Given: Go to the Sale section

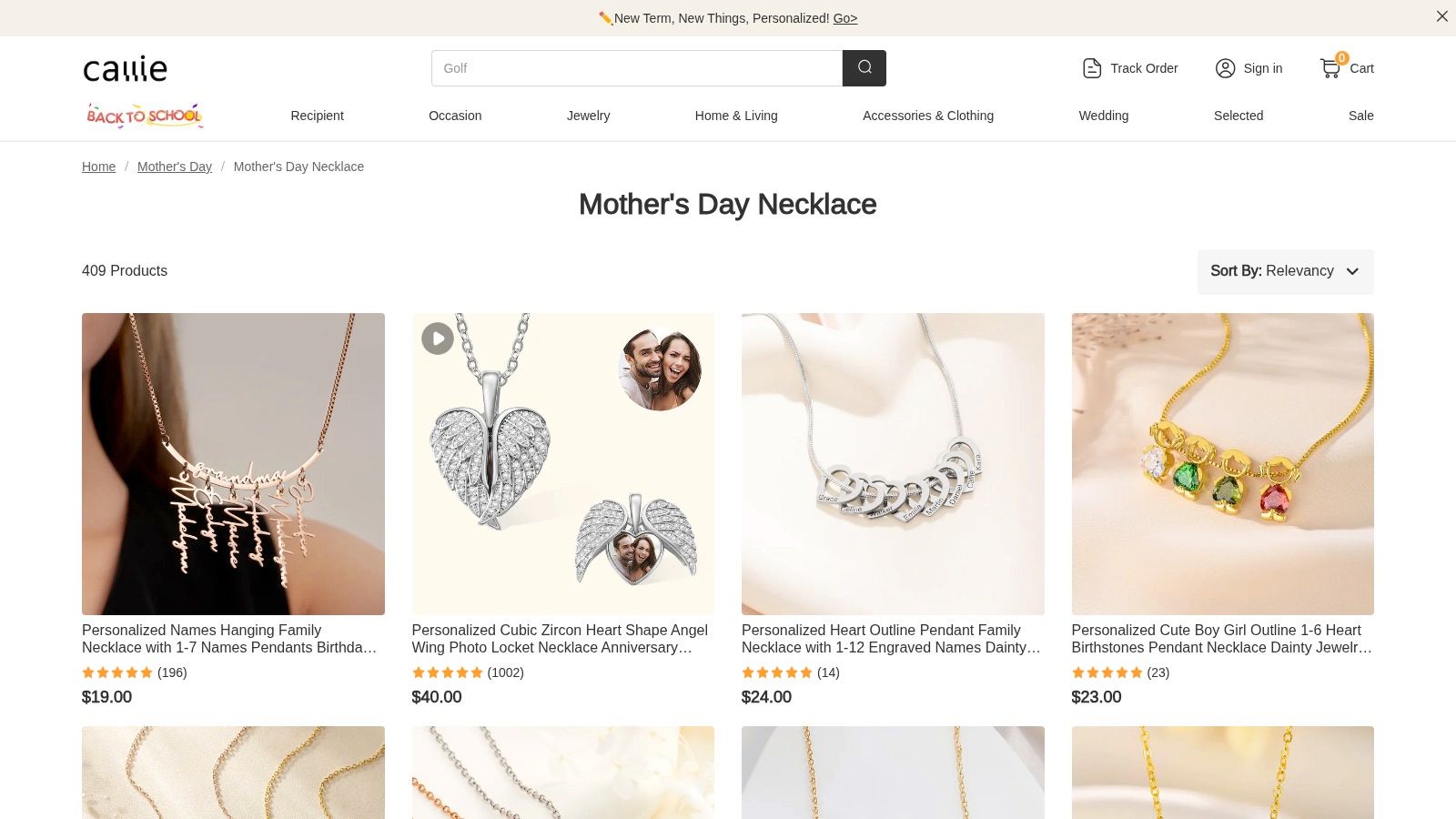Looking at the screenshot, I should click(x=1360, y=116).
